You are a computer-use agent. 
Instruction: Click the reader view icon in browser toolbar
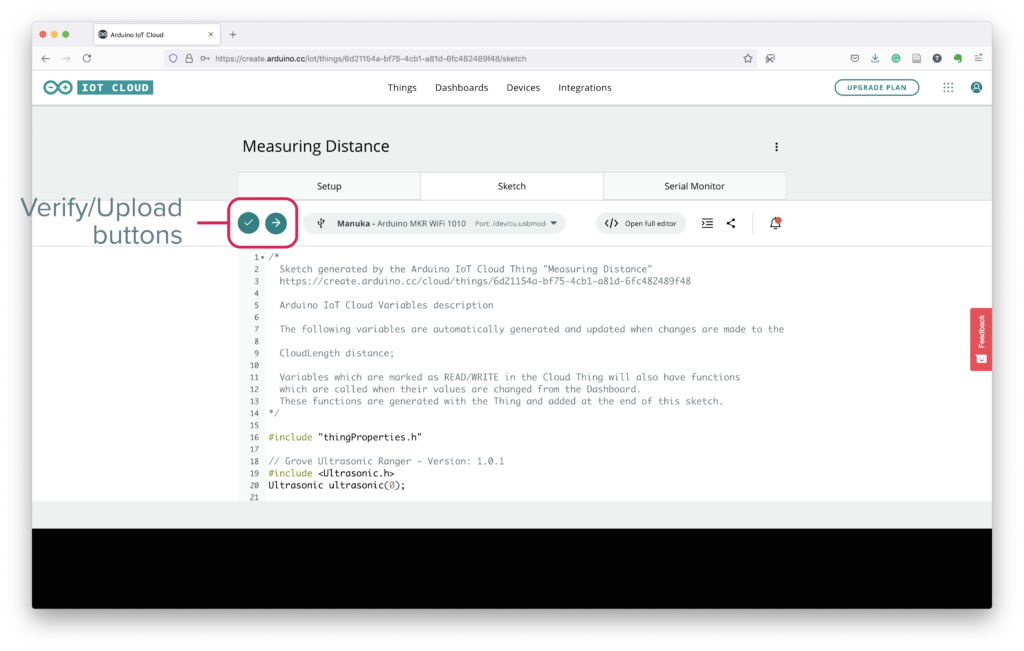click(916, 58)
